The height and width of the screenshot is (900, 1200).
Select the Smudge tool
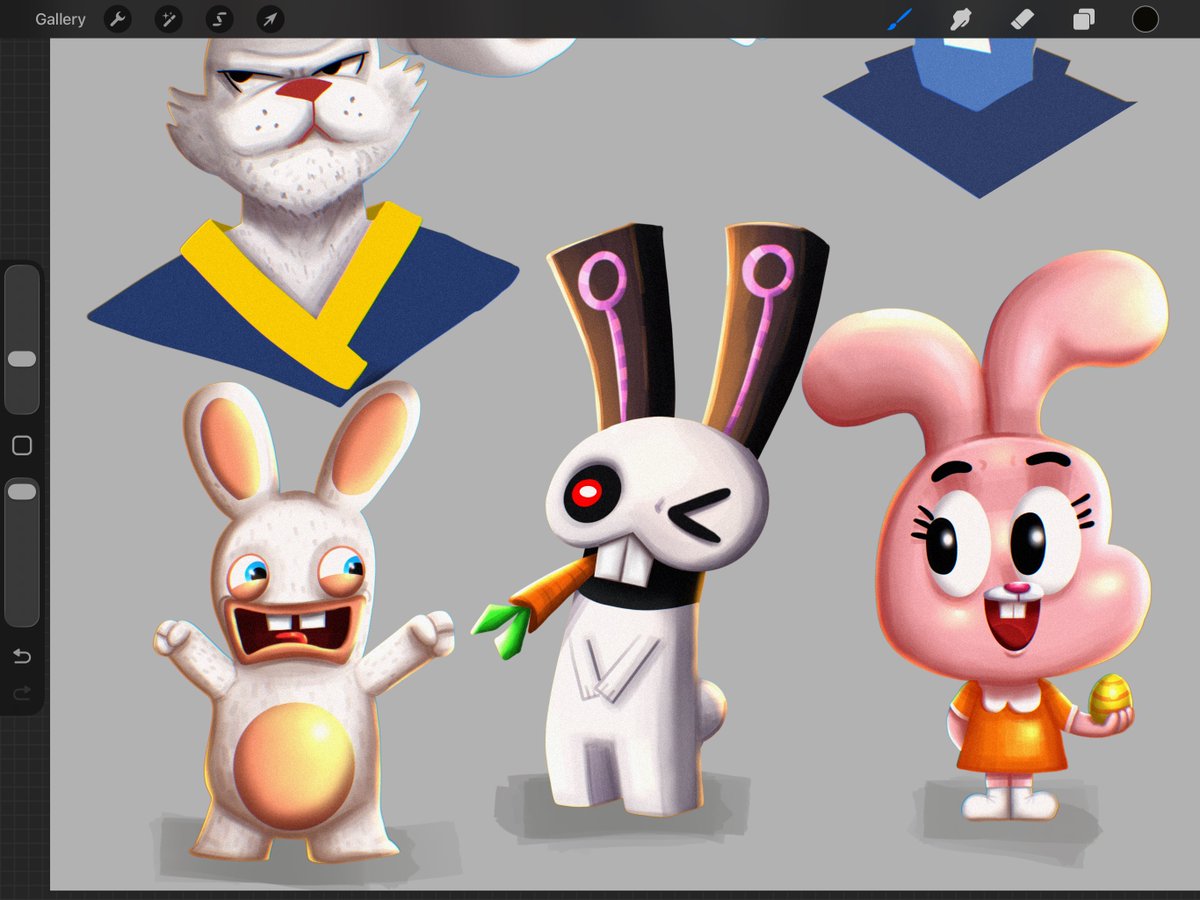pos(961,19)
